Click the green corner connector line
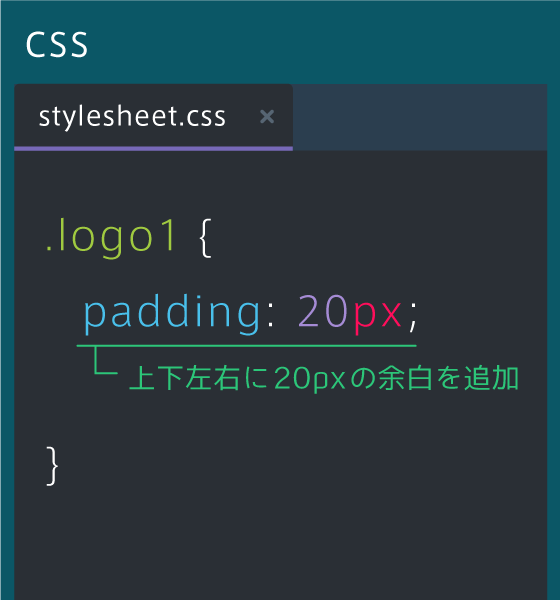Screen dimensions: 560x600 (105, 360)
